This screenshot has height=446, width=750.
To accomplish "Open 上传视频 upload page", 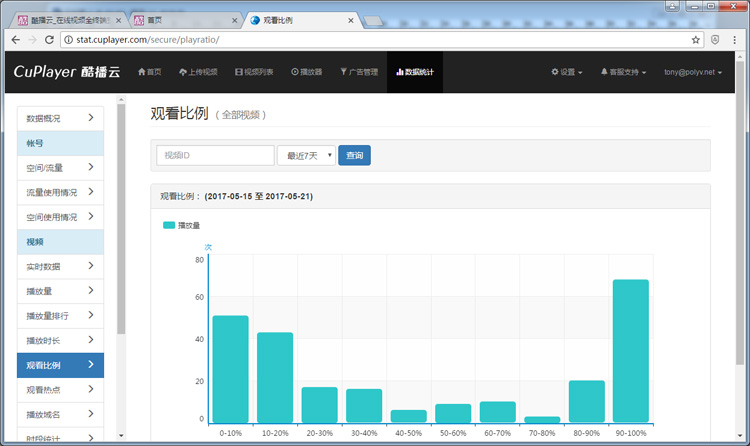I will coord(198,72).
